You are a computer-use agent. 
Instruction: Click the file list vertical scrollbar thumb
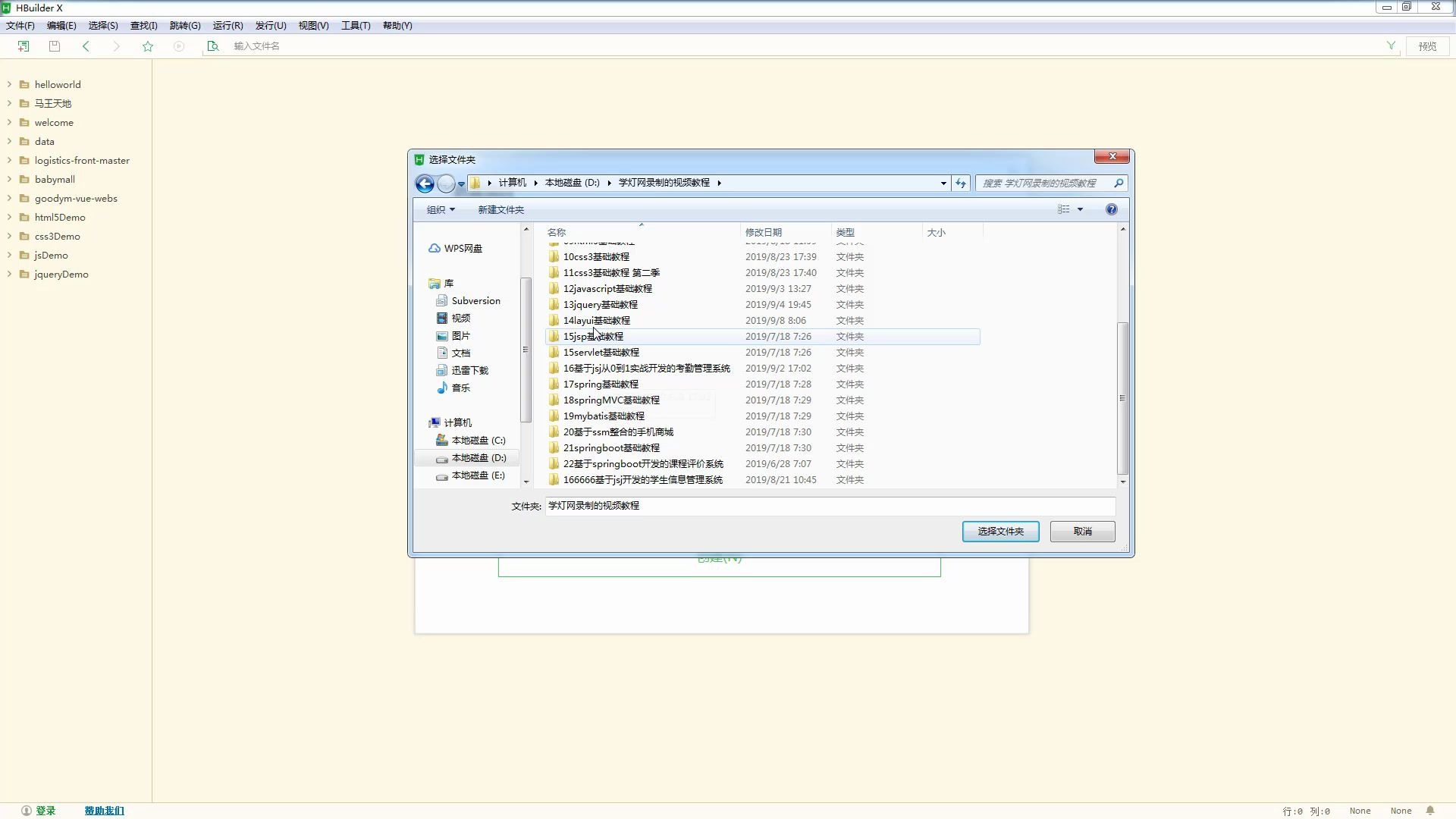click(1122, 398)
